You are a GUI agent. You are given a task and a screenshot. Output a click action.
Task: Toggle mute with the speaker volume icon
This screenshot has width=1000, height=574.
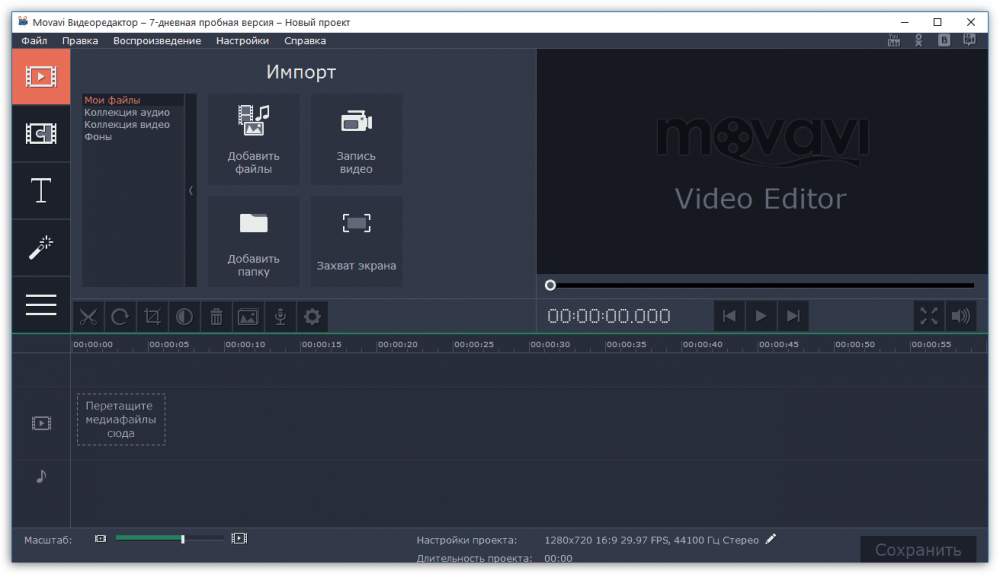point(960,316)
